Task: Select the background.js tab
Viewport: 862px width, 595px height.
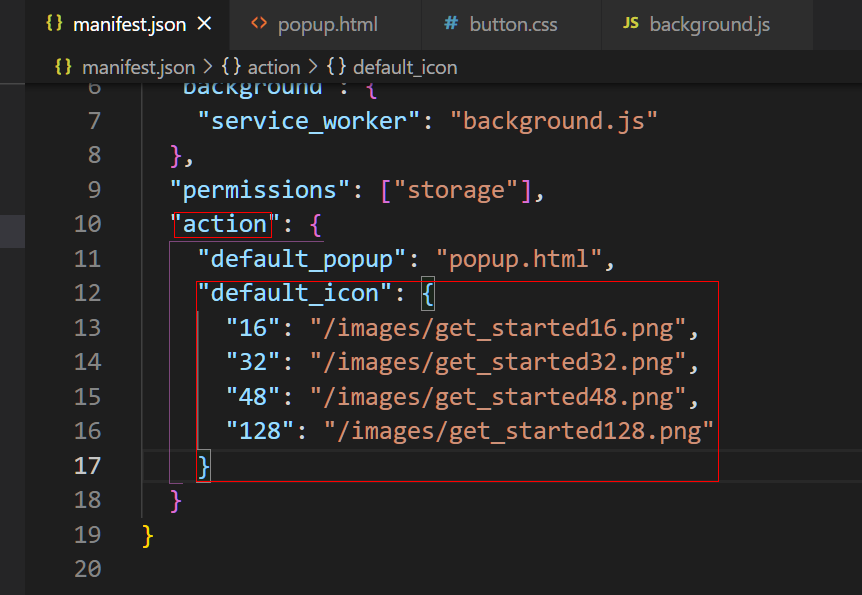Action: coord(709,23)
